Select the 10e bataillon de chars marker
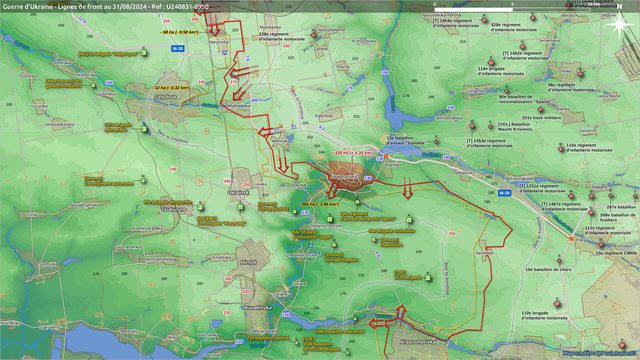Viewport: 640px width, 360px height. point(559,260)
